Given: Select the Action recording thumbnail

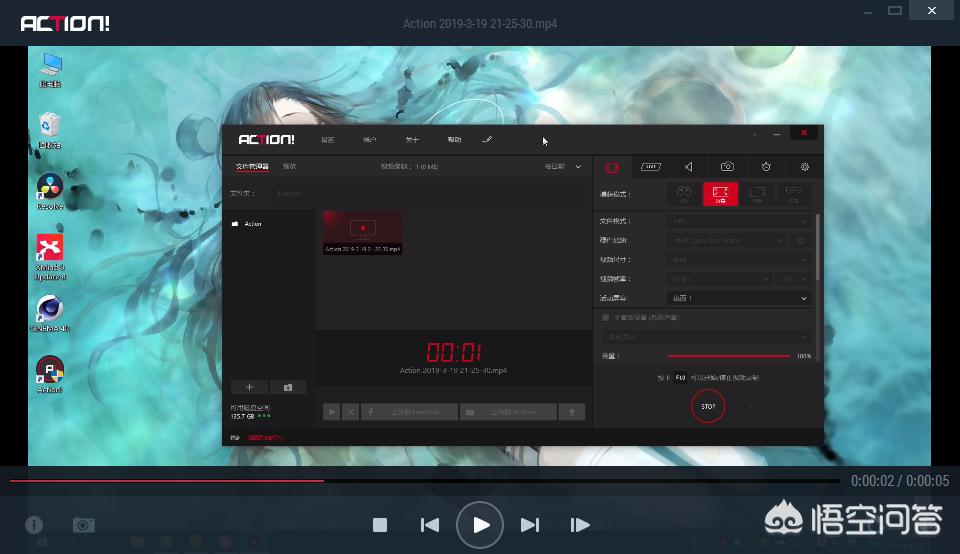Looking at the screenshot, I should (362, 232).
